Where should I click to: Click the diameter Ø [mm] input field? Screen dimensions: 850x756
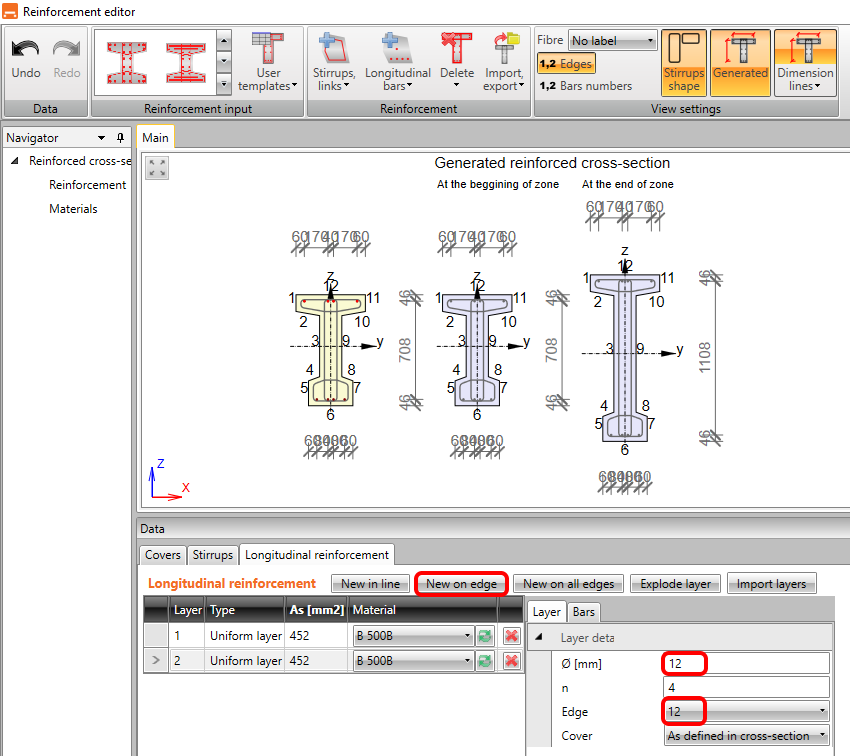[746, 663]
